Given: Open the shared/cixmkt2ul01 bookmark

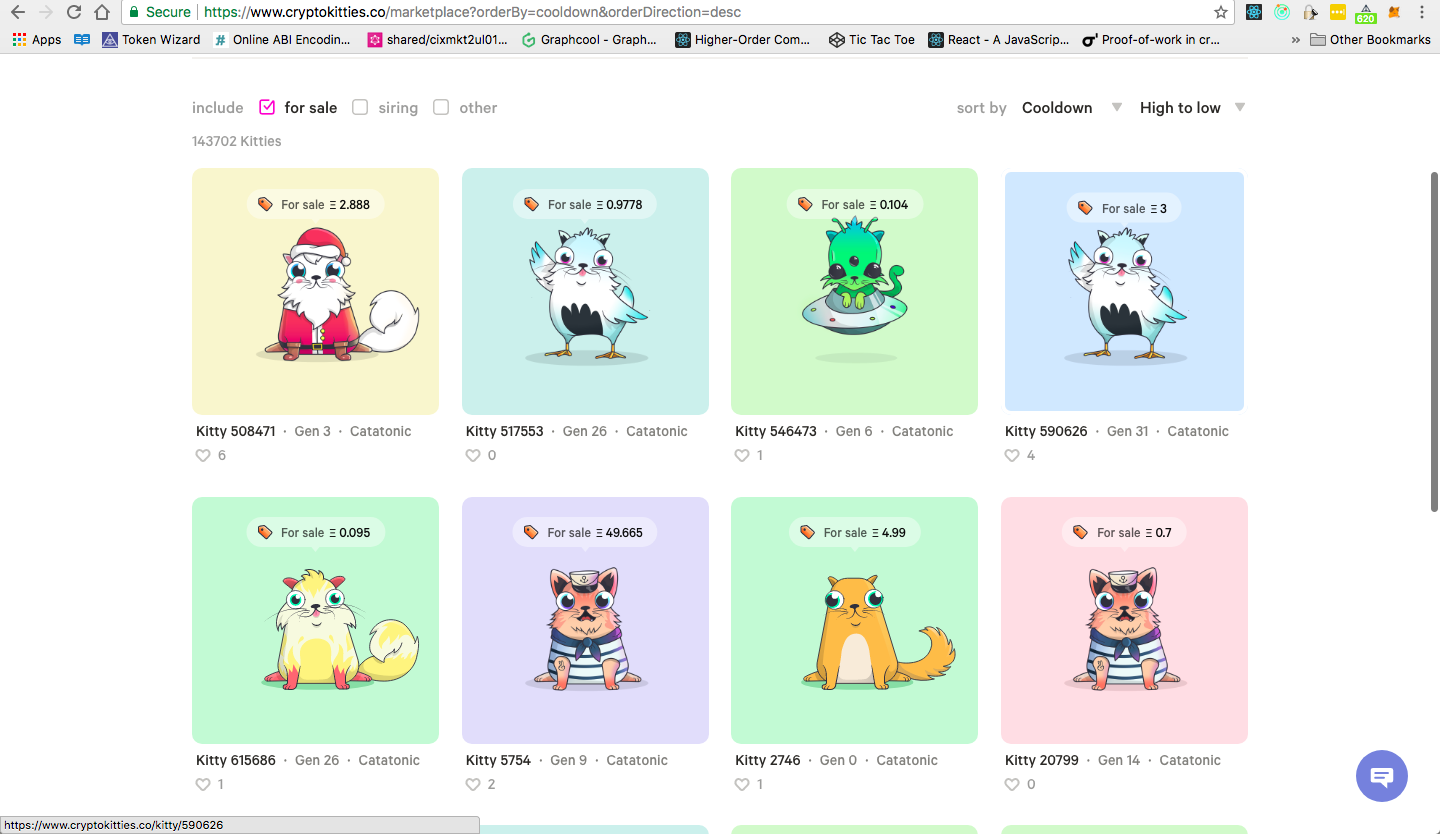Looking at the screenshot, I should 438,40.
